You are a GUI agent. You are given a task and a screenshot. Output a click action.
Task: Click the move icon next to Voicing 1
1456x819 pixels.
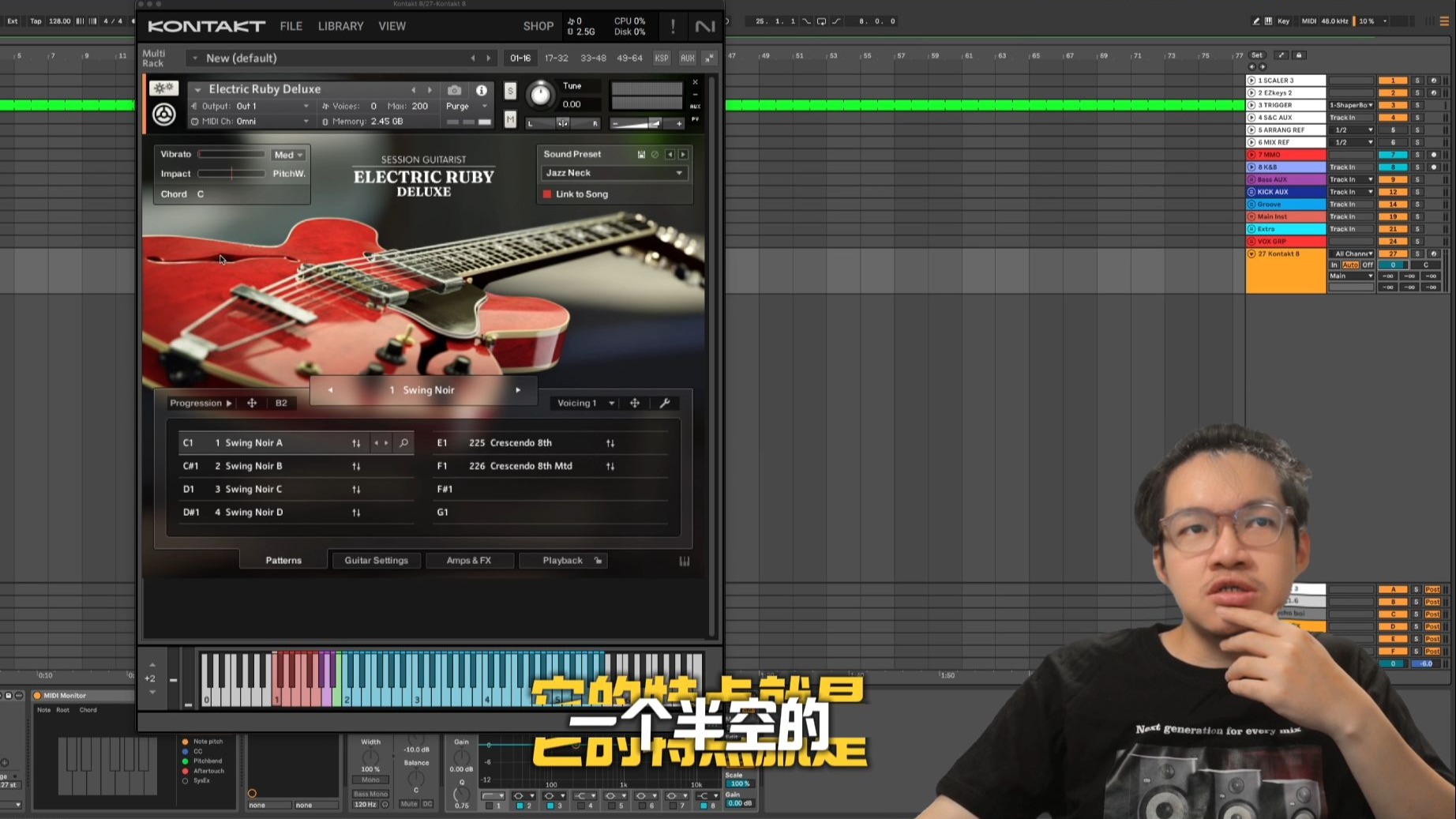635,403
